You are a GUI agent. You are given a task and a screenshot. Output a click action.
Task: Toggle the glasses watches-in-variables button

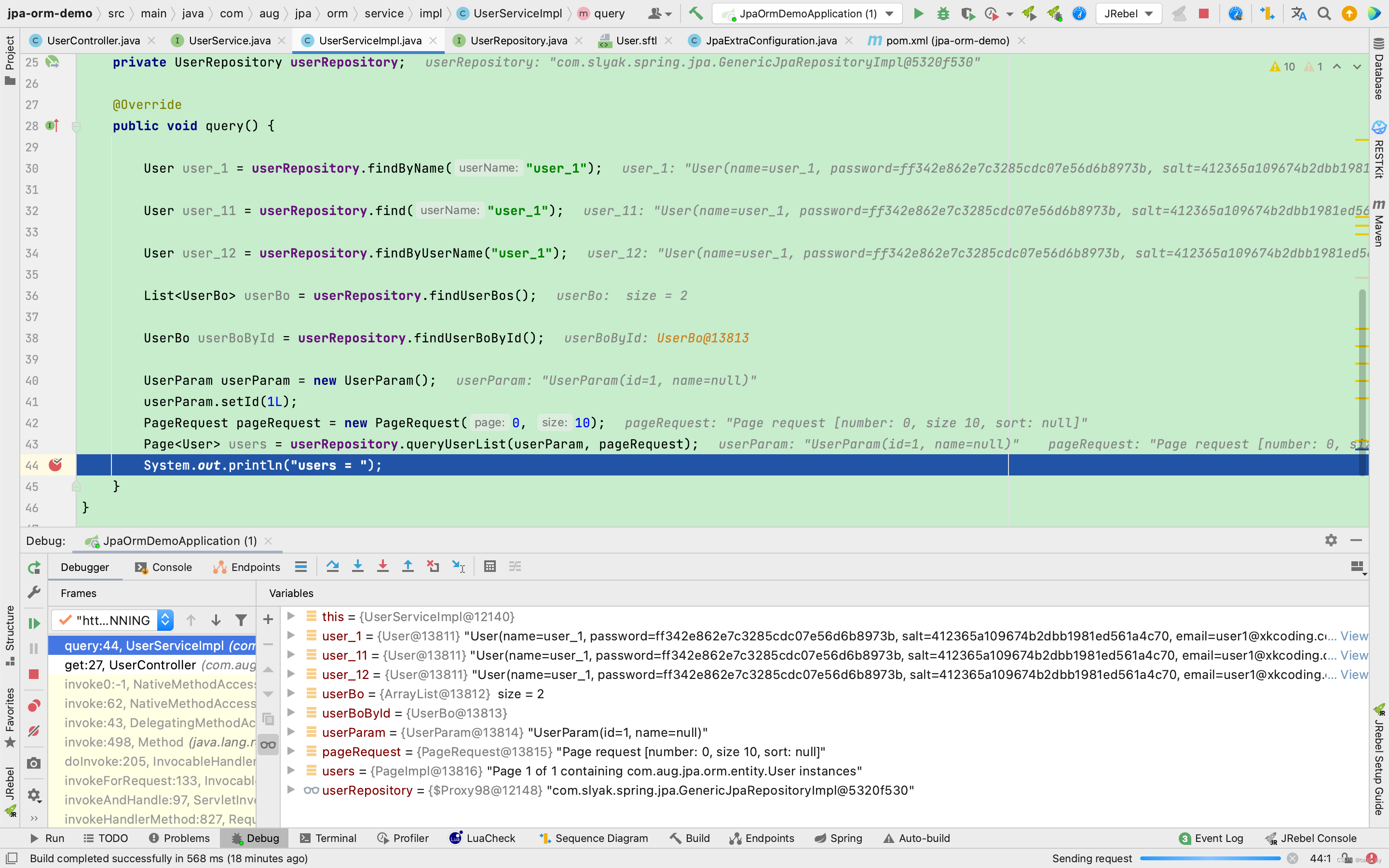click(x=268, y=745)
